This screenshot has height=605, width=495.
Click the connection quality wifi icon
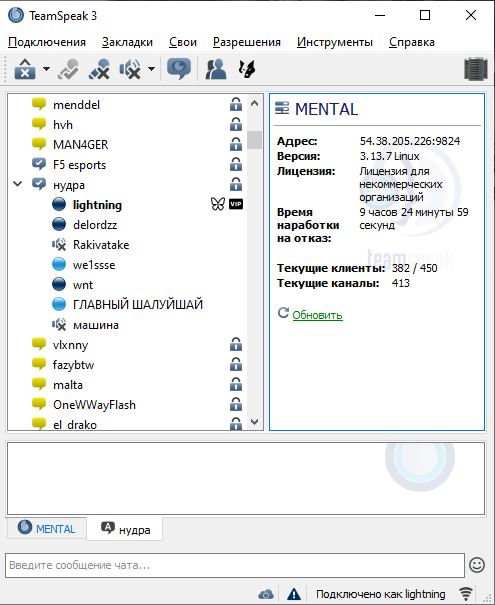pyautogui.click(x=466, y=594)
